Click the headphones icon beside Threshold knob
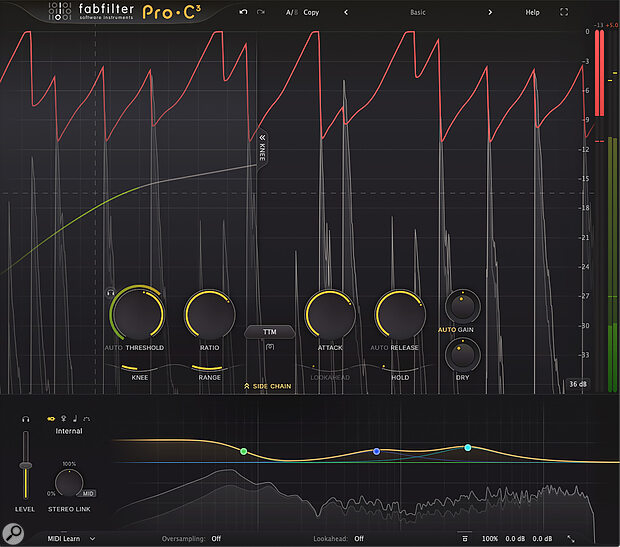Image resolution: width=620 pixels, height=547 pixels. [x=111, y=293]
